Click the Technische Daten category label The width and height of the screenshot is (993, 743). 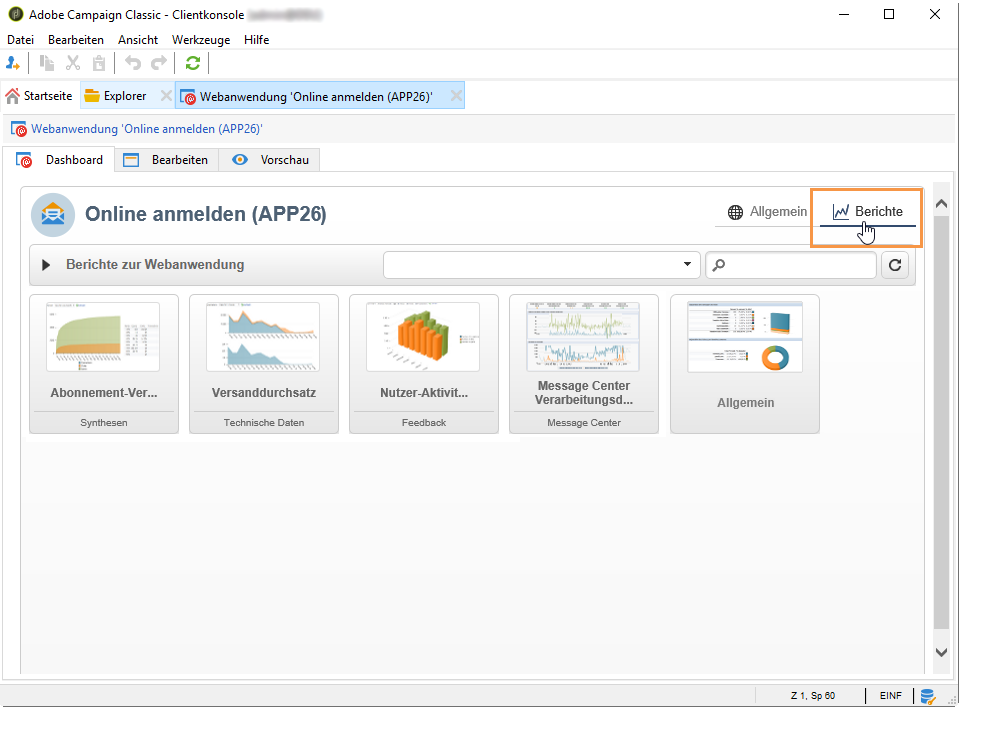tap(264, 422)
